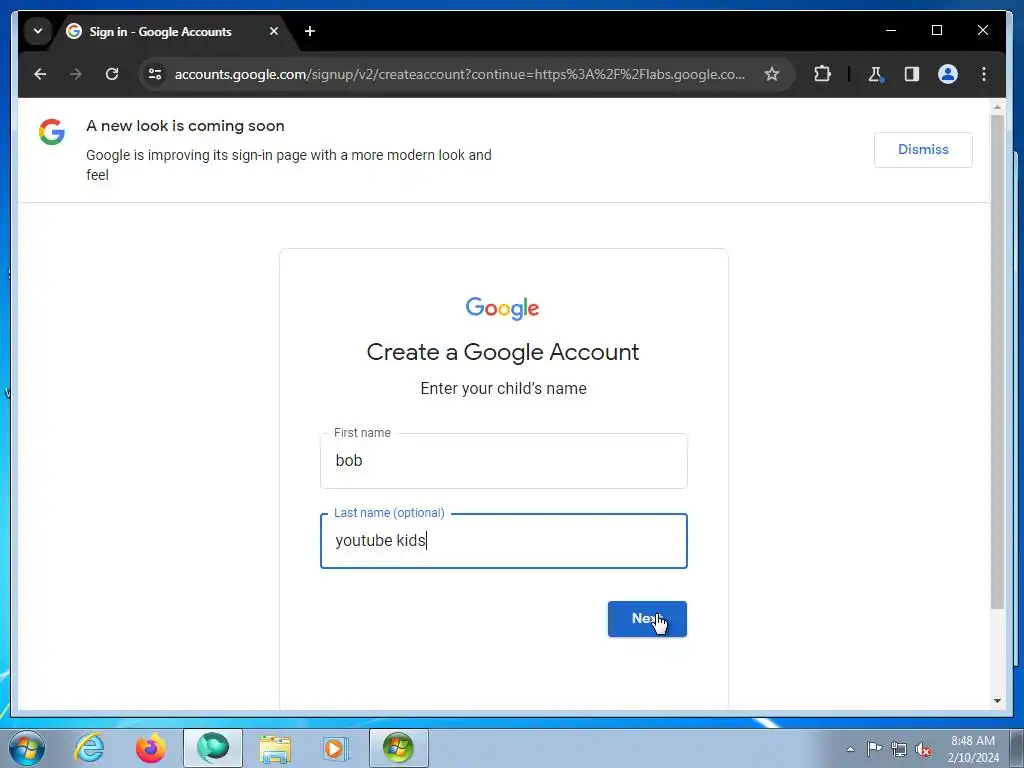The height and width of the screenshot is (768, 1024).
Task: Launch Internet Explorer from taskbar
Action: [x=89, y=748]
